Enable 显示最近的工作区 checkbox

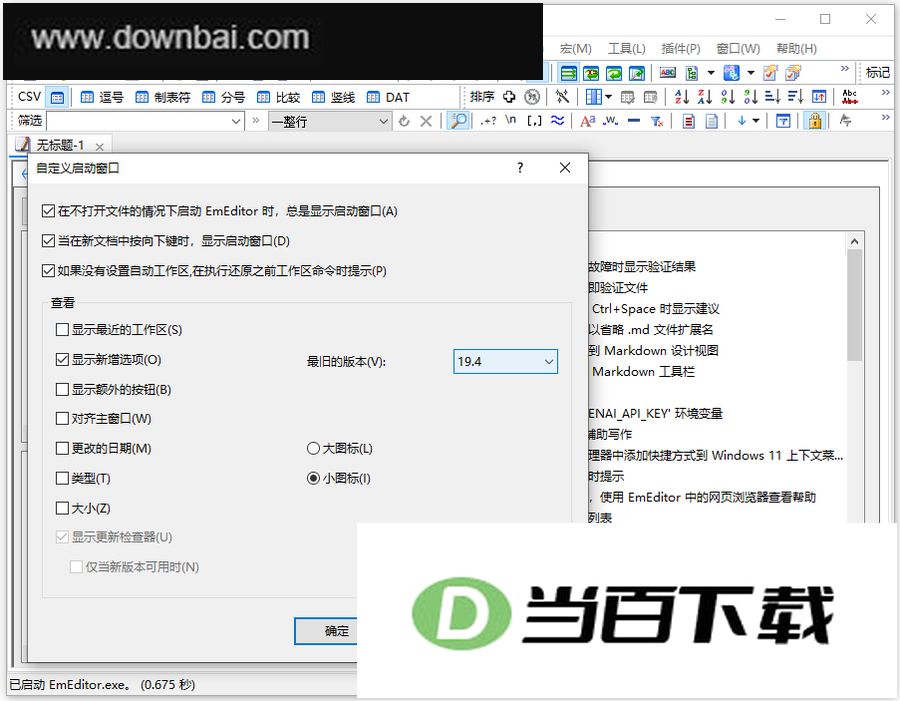pyautogui.click(x=62, y=330)
